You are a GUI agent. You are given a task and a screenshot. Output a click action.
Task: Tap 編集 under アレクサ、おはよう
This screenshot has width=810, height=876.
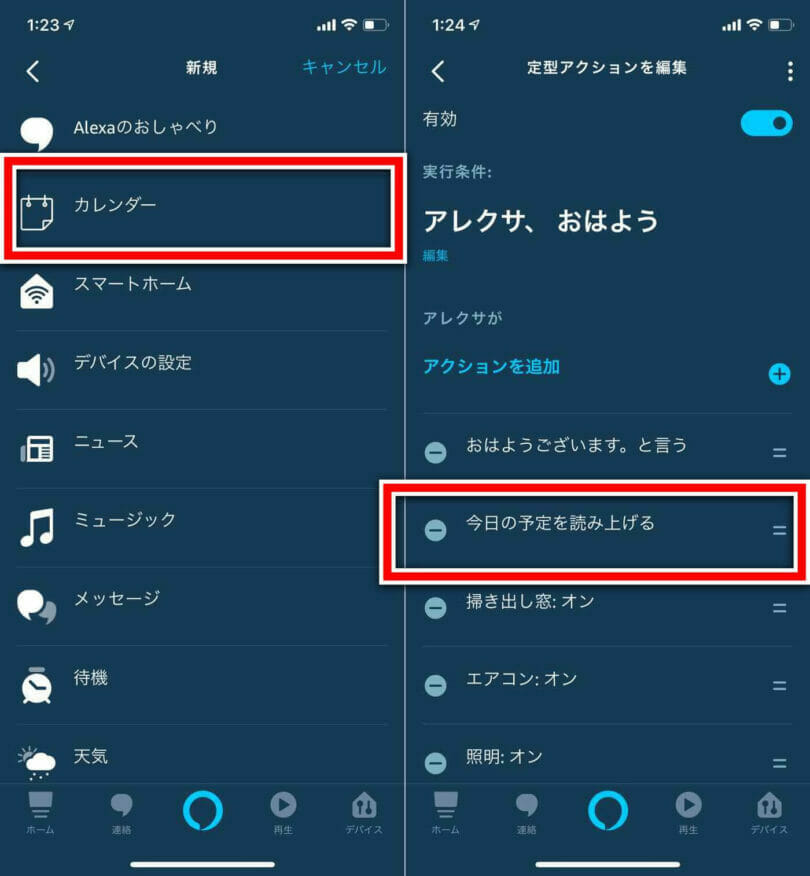(435, 256)
